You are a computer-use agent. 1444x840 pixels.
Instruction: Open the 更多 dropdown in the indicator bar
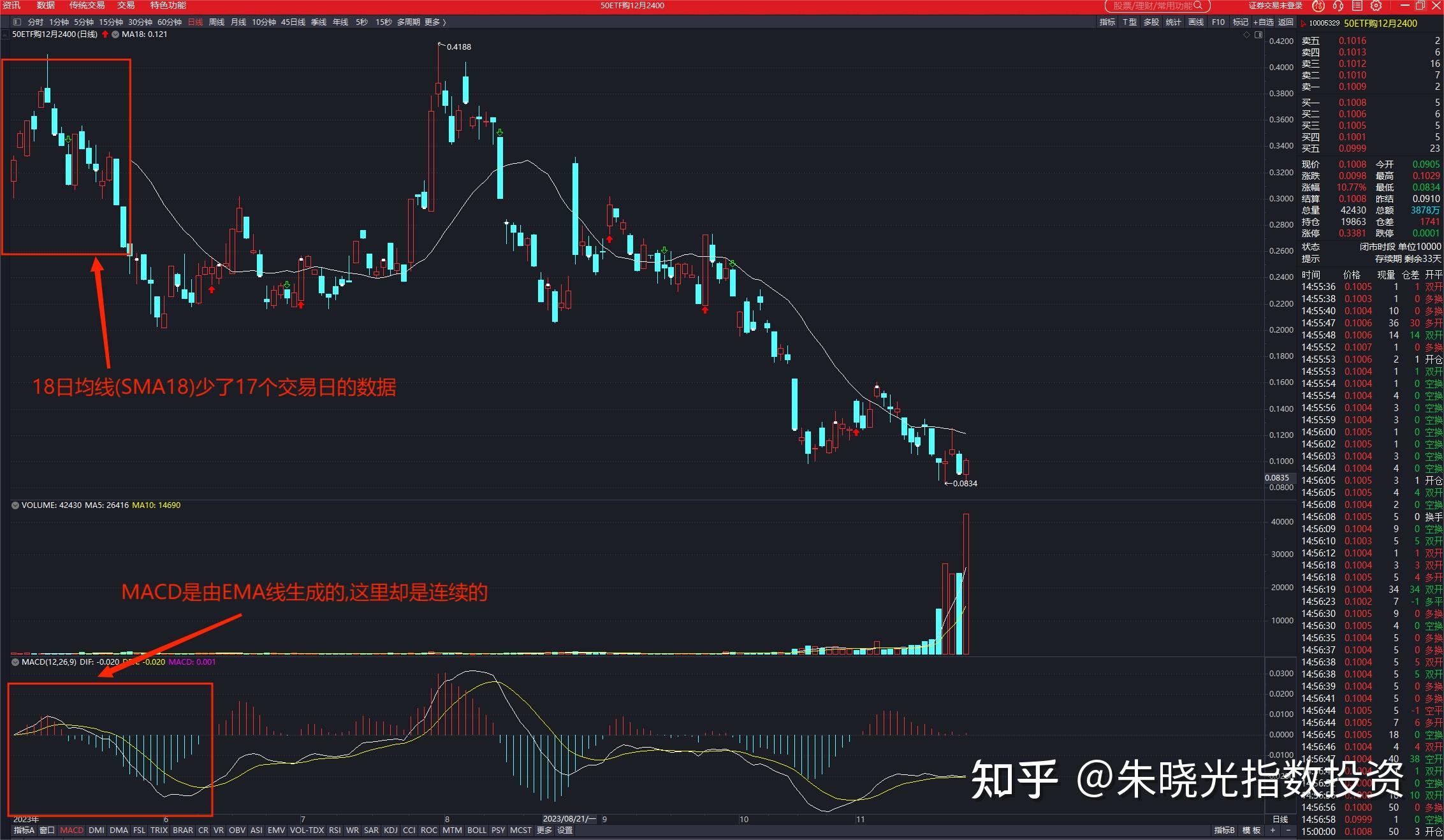543,830
